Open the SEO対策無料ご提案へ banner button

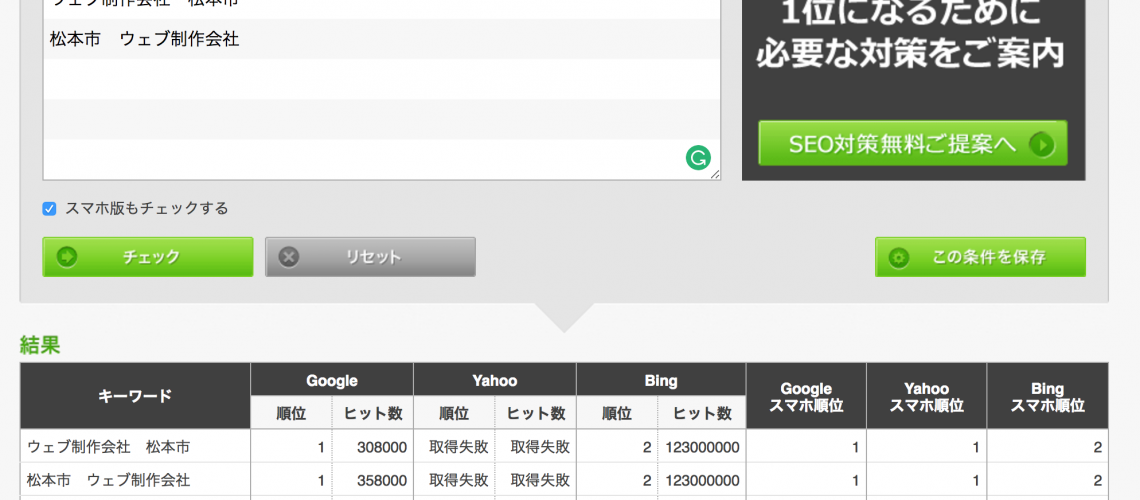click(912, 144)
